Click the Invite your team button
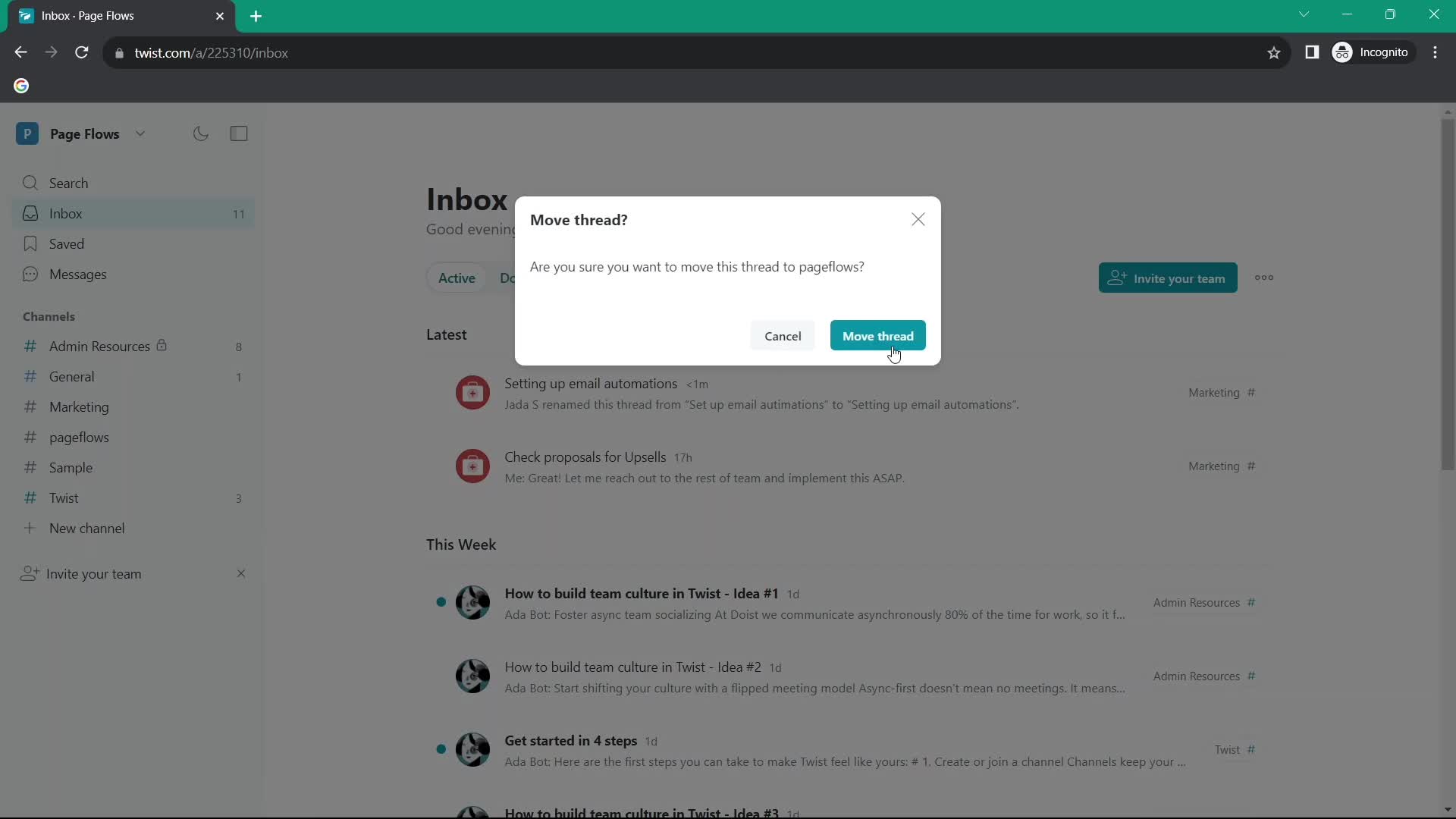Screen dimensions: 1456x819 pos(1168,277)
